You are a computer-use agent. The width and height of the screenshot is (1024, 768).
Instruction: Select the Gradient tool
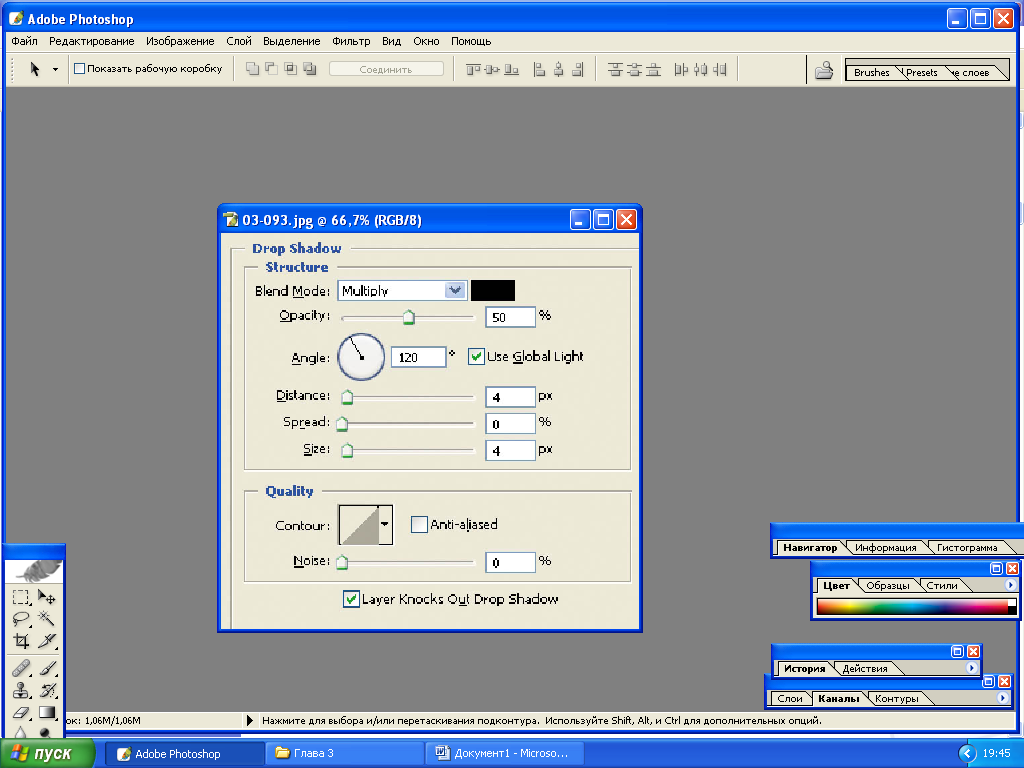point(46,712)
